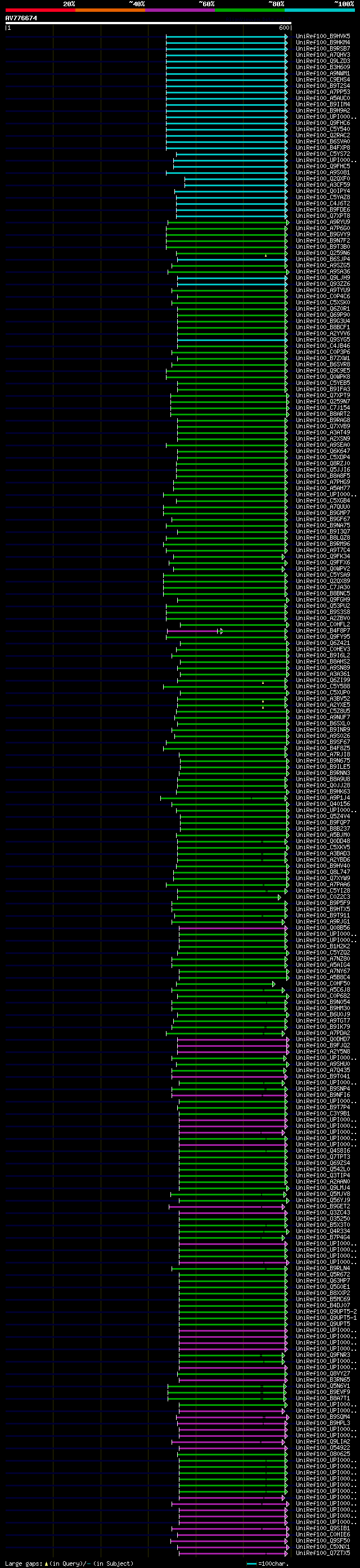View the UniRef100_A7RJI8 hit

point(323,754)
